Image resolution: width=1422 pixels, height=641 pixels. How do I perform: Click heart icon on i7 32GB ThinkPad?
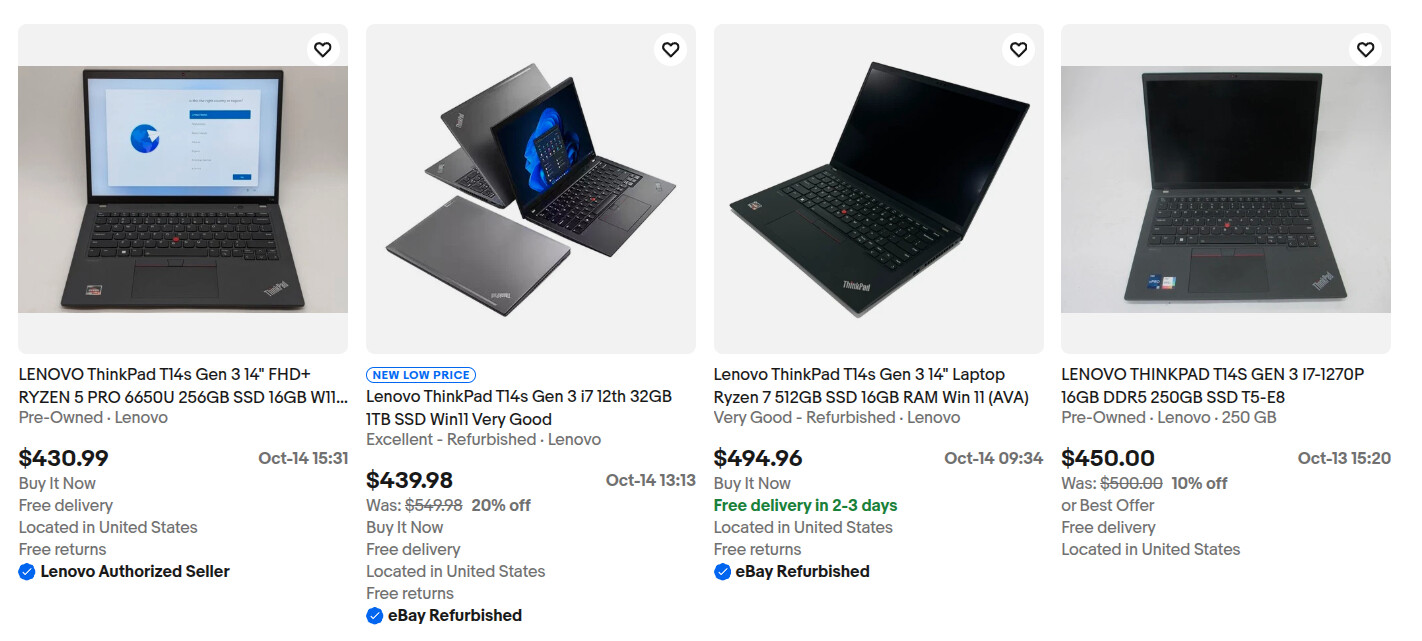tap(670, 49)
